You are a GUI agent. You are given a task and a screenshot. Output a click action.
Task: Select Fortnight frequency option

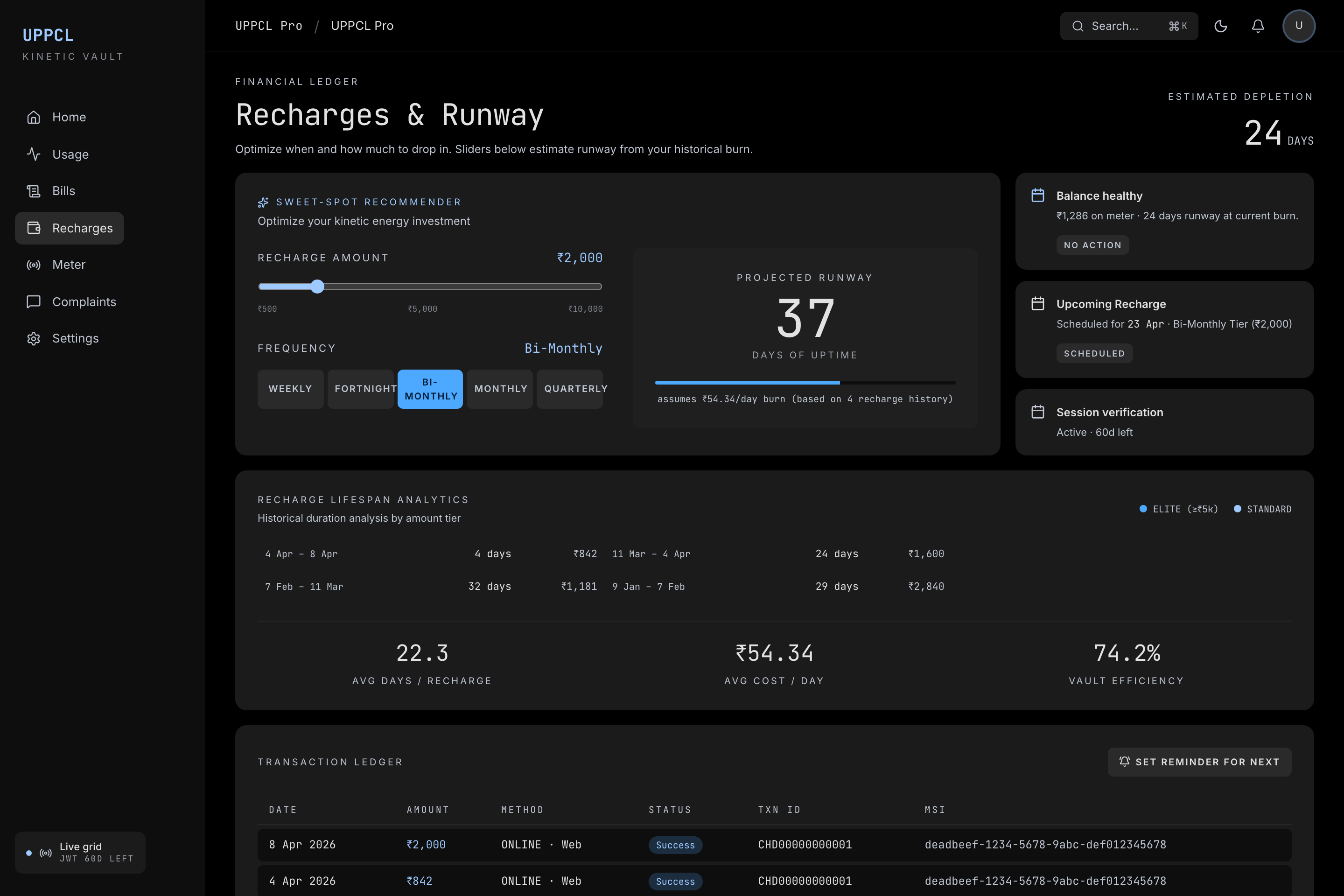(361, 389)
